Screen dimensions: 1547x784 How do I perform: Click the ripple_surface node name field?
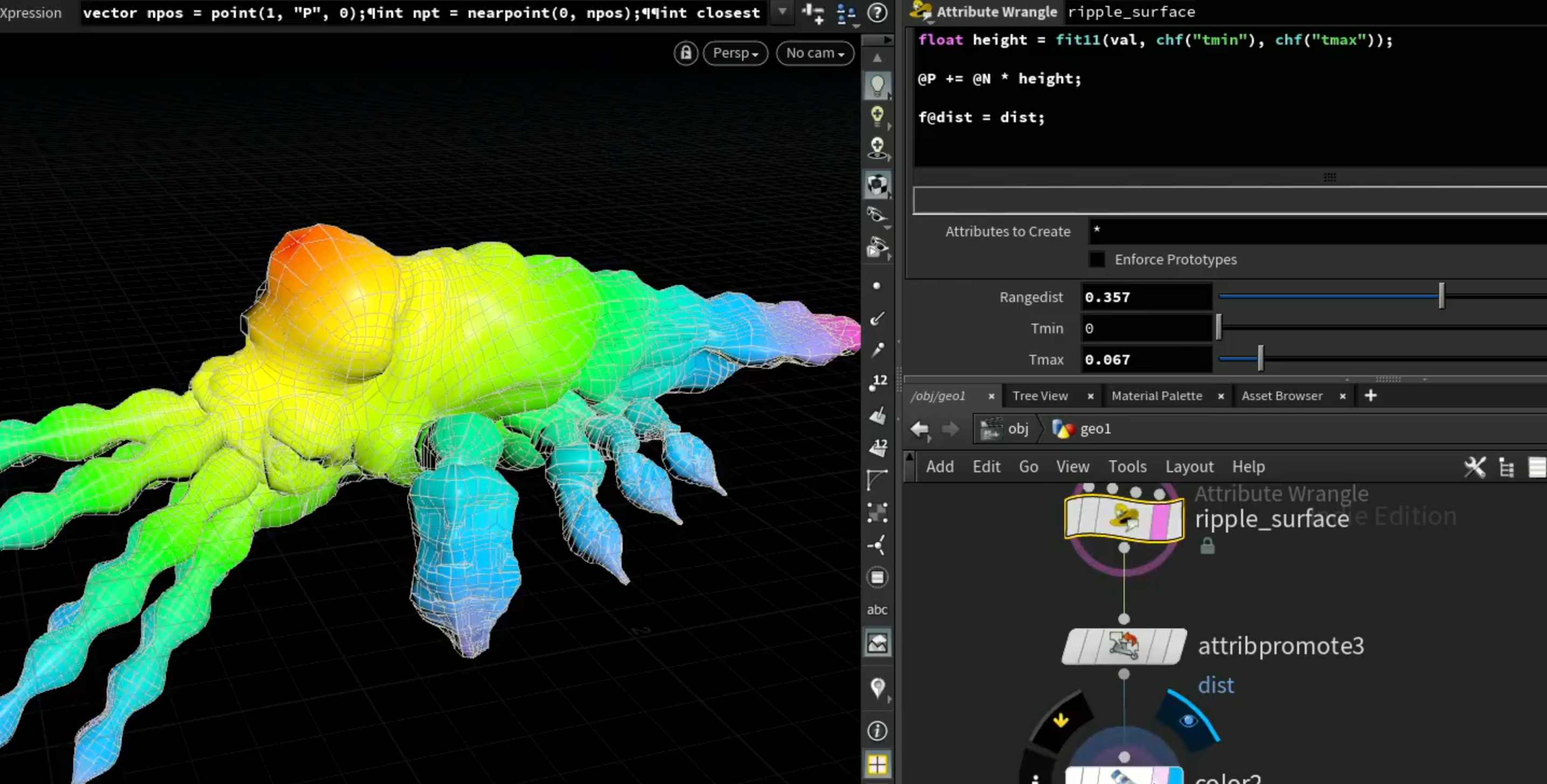point(1307,11)
